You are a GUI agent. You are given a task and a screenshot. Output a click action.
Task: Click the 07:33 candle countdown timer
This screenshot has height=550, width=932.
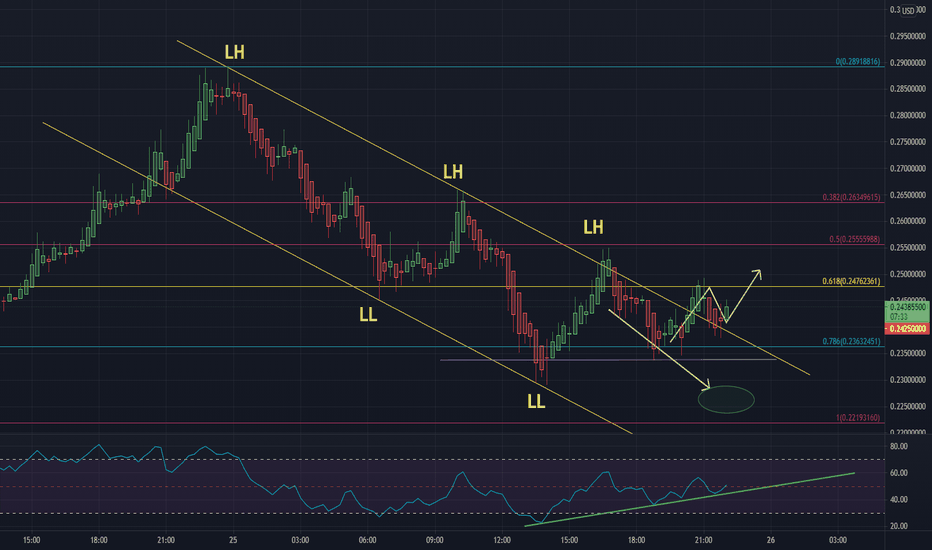coord(898,318)
